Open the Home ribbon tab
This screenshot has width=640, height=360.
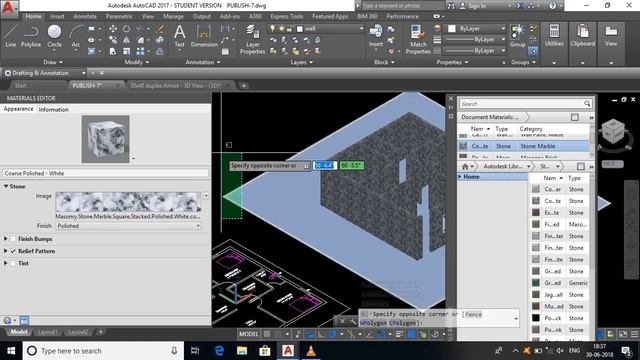[x=33, y=16]
